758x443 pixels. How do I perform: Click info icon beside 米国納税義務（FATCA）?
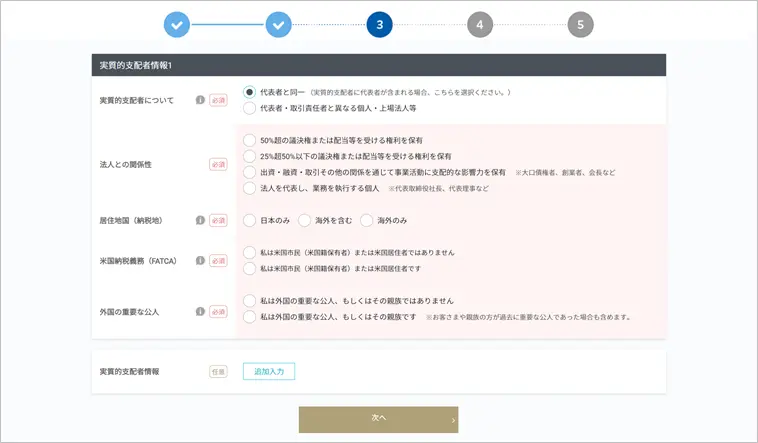[x=200, y=260]
